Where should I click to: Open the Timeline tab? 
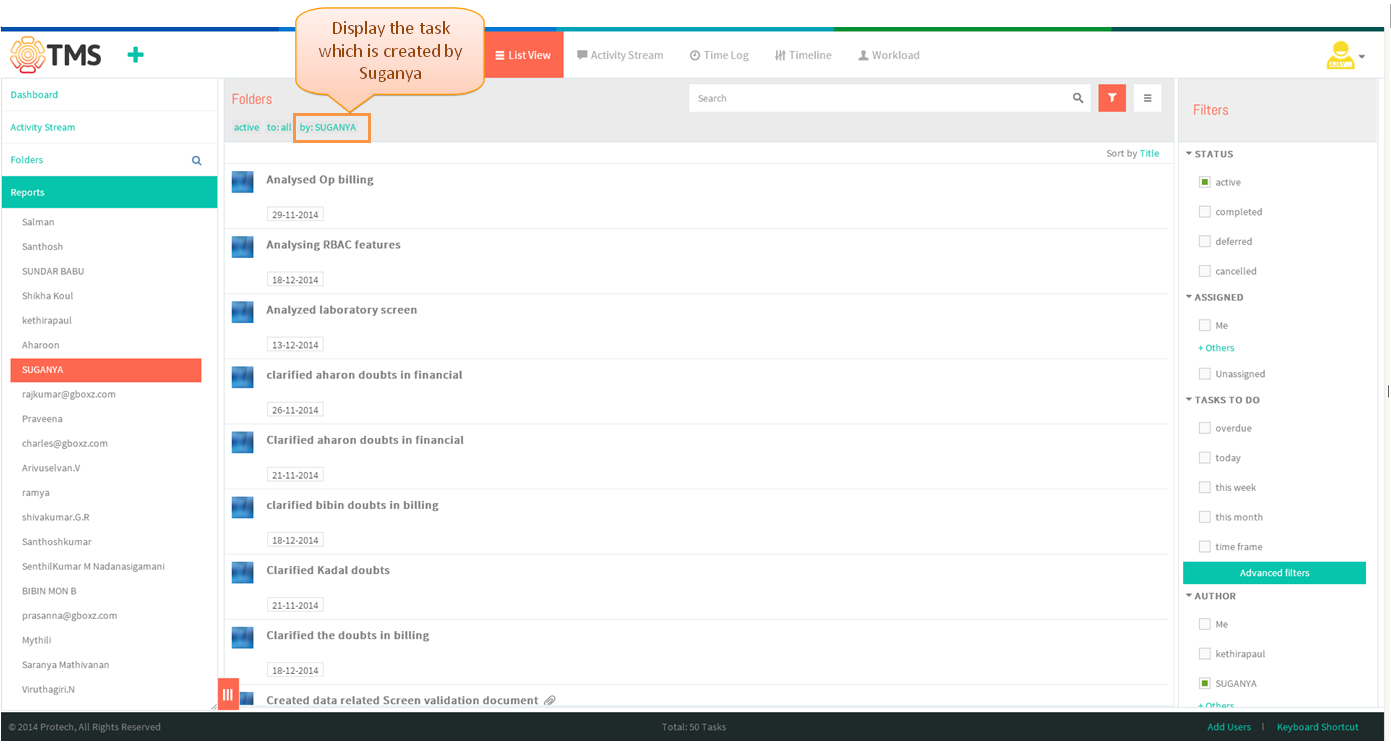(803, 55)
